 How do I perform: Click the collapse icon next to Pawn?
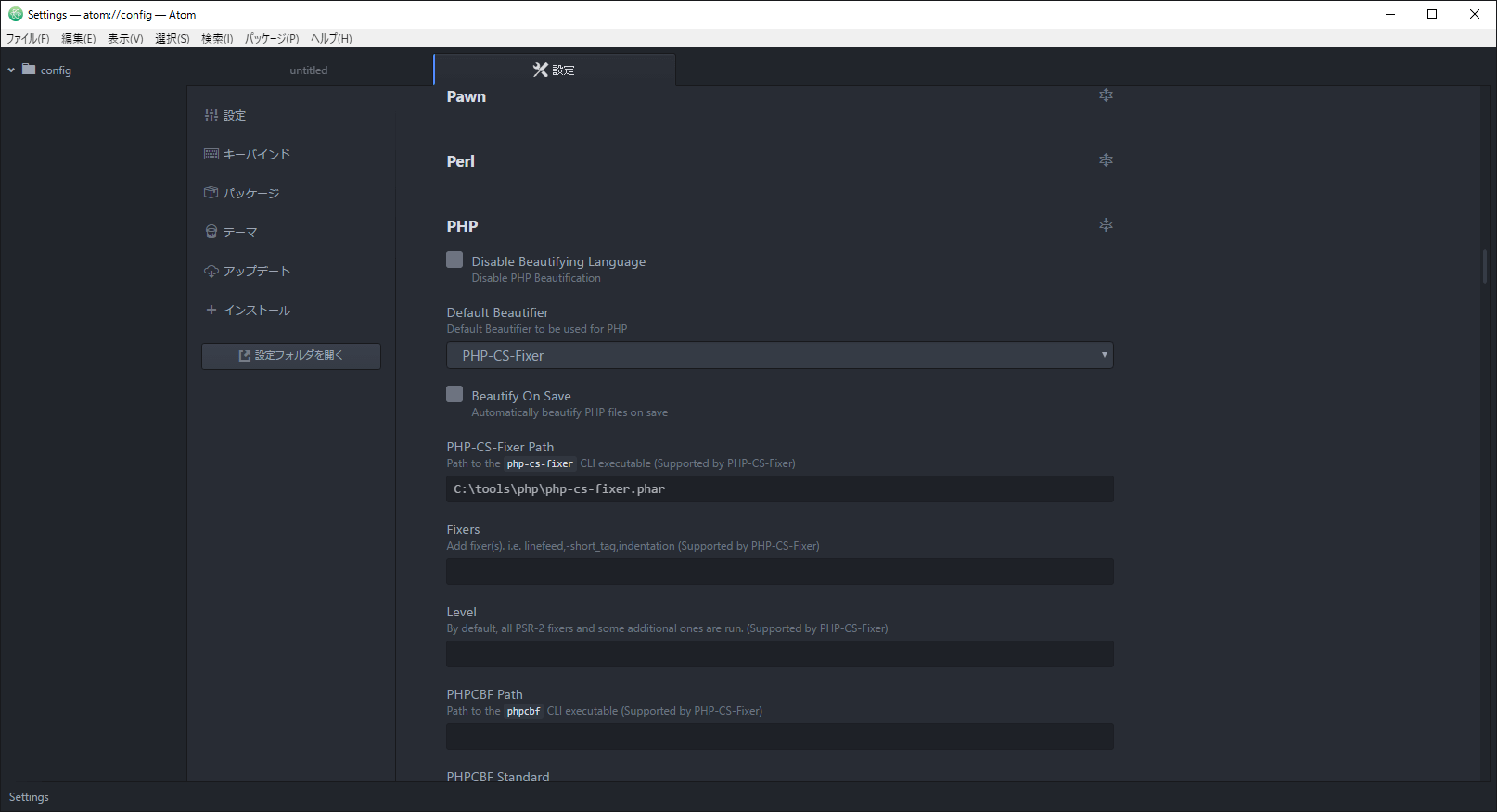coord(1106,95)
